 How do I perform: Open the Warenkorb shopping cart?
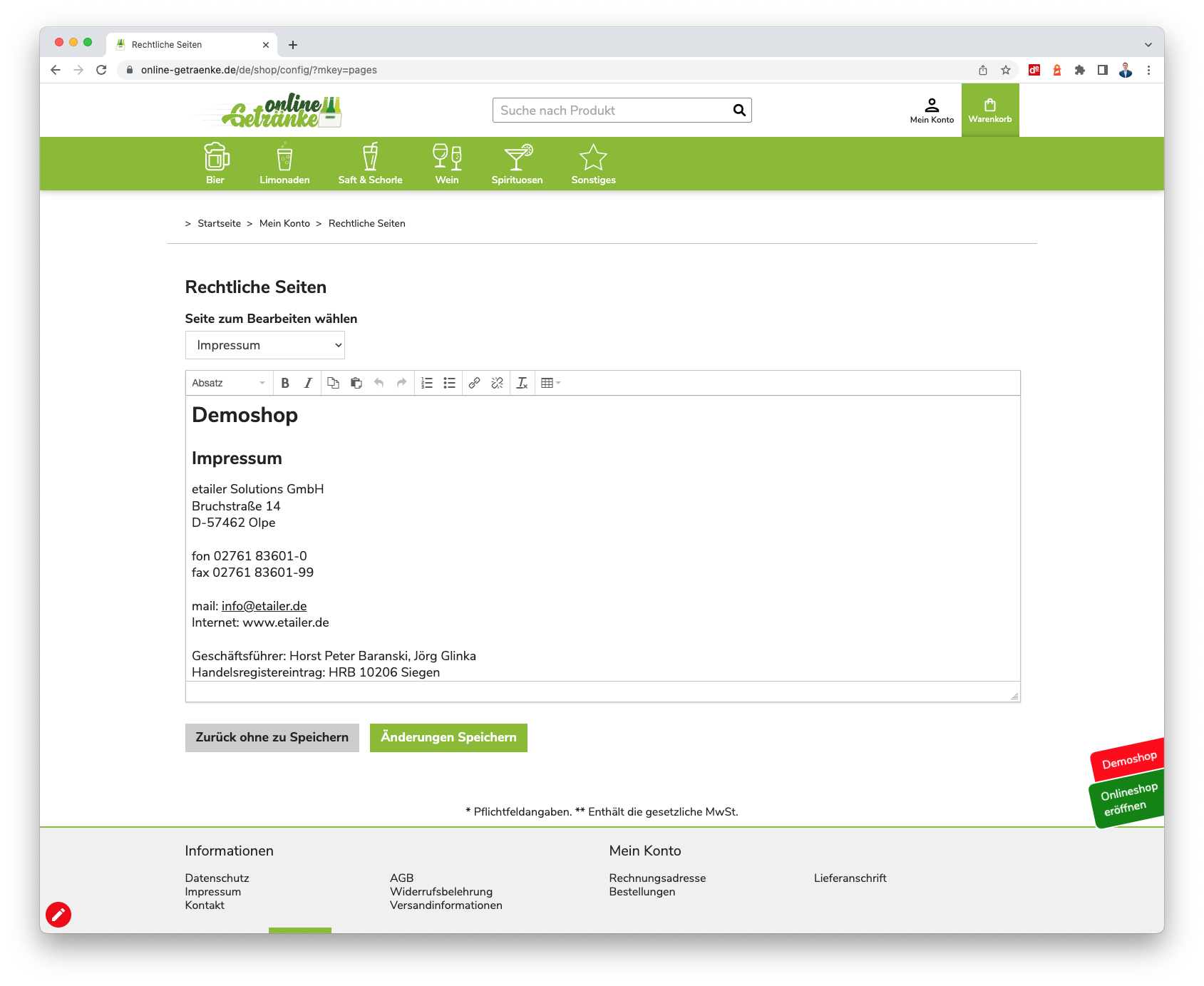989,111
